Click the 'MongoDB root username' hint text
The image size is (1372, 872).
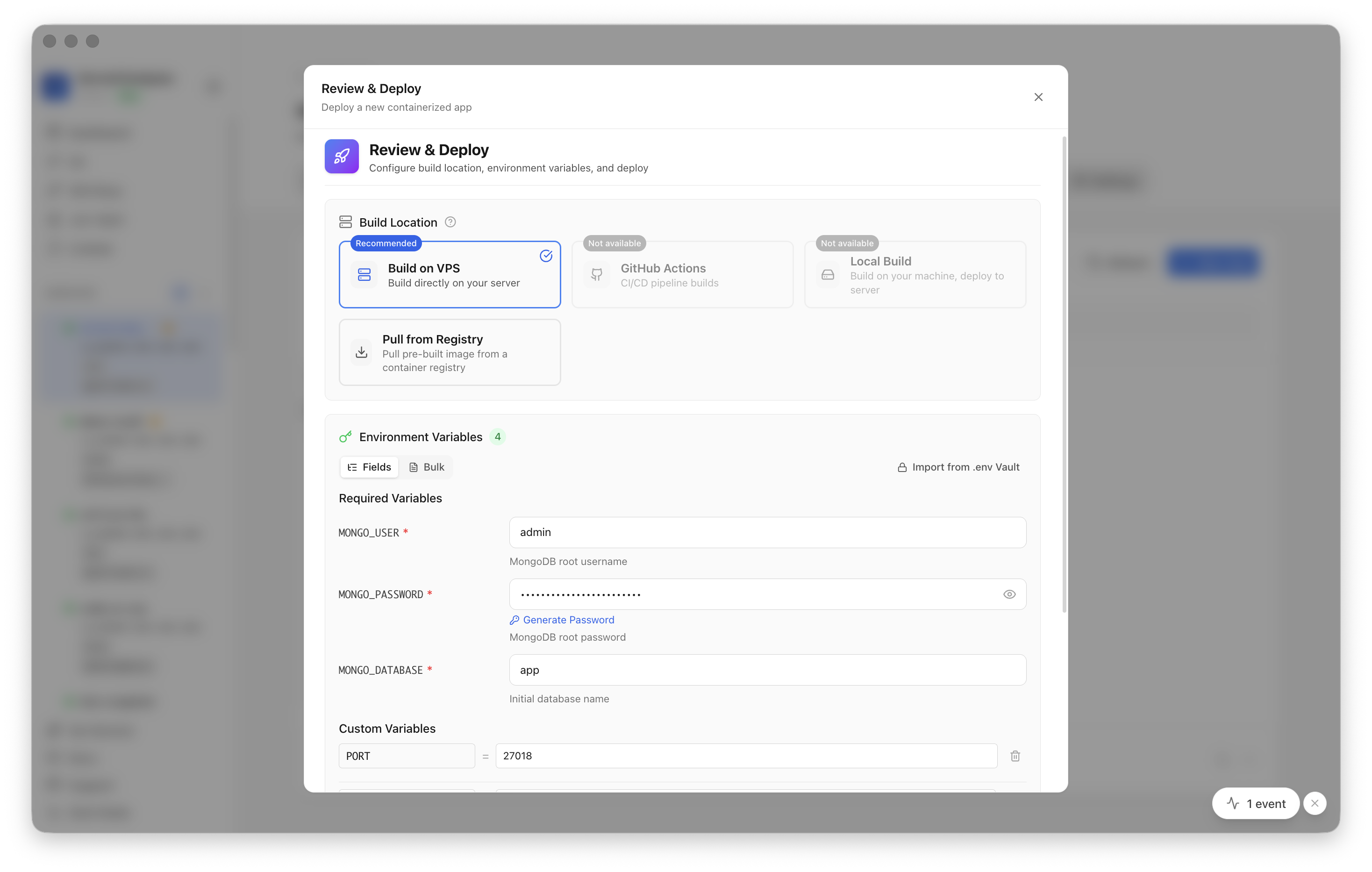coord(568,562)
